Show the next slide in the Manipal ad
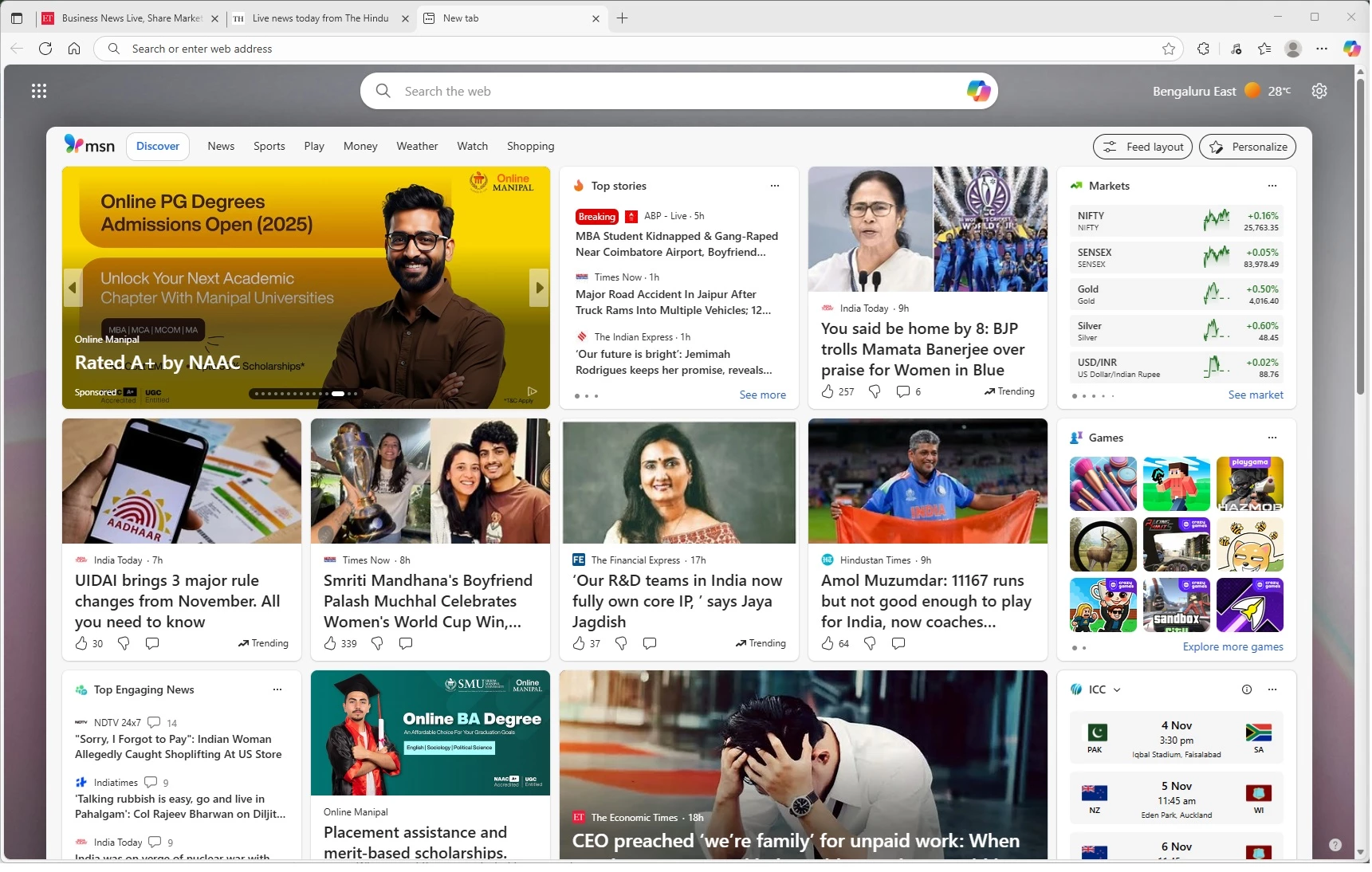The width and height of the screenshot is (1372, 872). (540, 288)
